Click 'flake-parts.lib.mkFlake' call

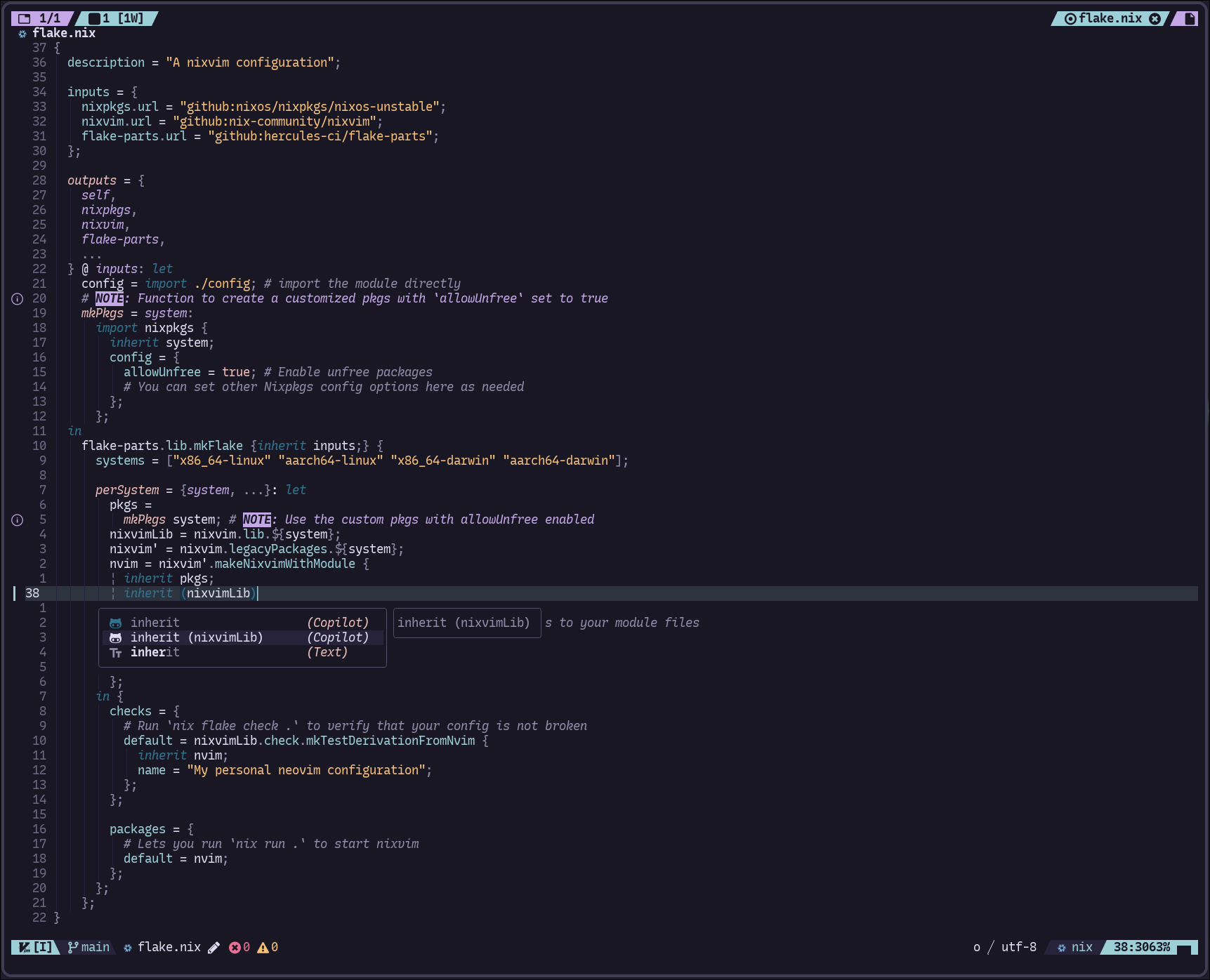pos(162,446)
